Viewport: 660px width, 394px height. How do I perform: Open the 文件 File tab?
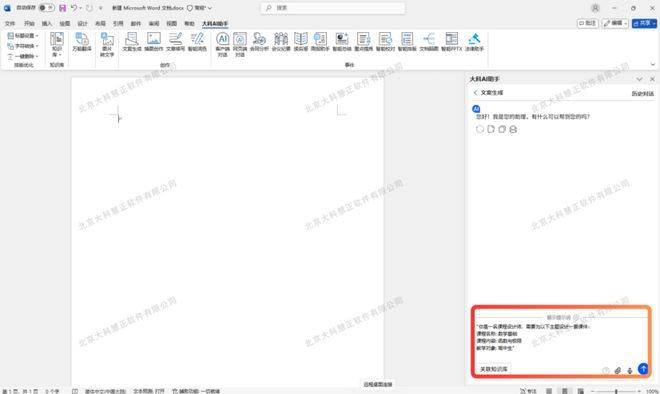pos(10,24)
